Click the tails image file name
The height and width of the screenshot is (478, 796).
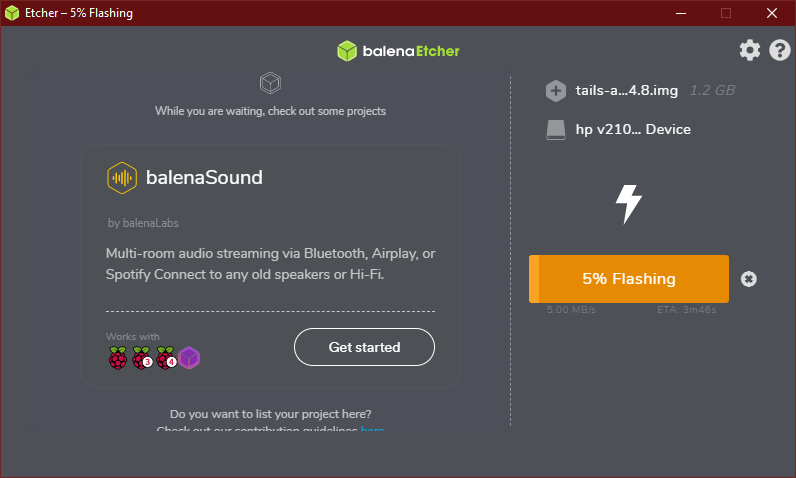(627, 91)
